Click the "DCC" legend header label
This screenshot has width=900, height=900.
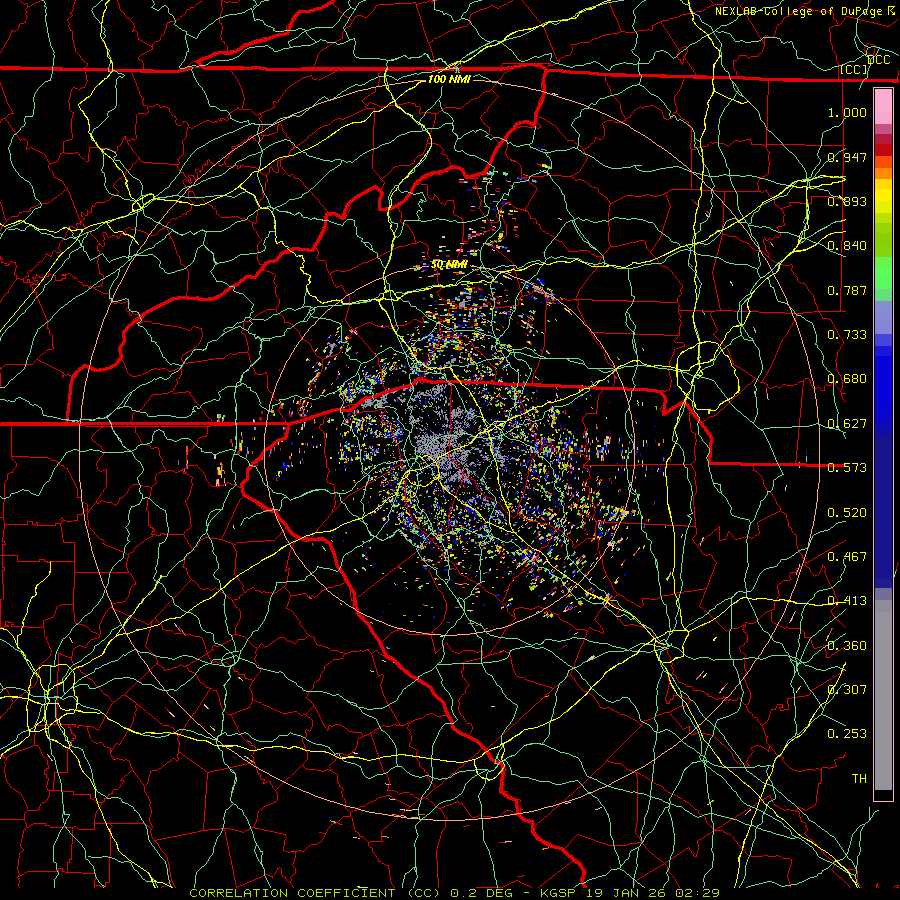[x=878, y=60]
